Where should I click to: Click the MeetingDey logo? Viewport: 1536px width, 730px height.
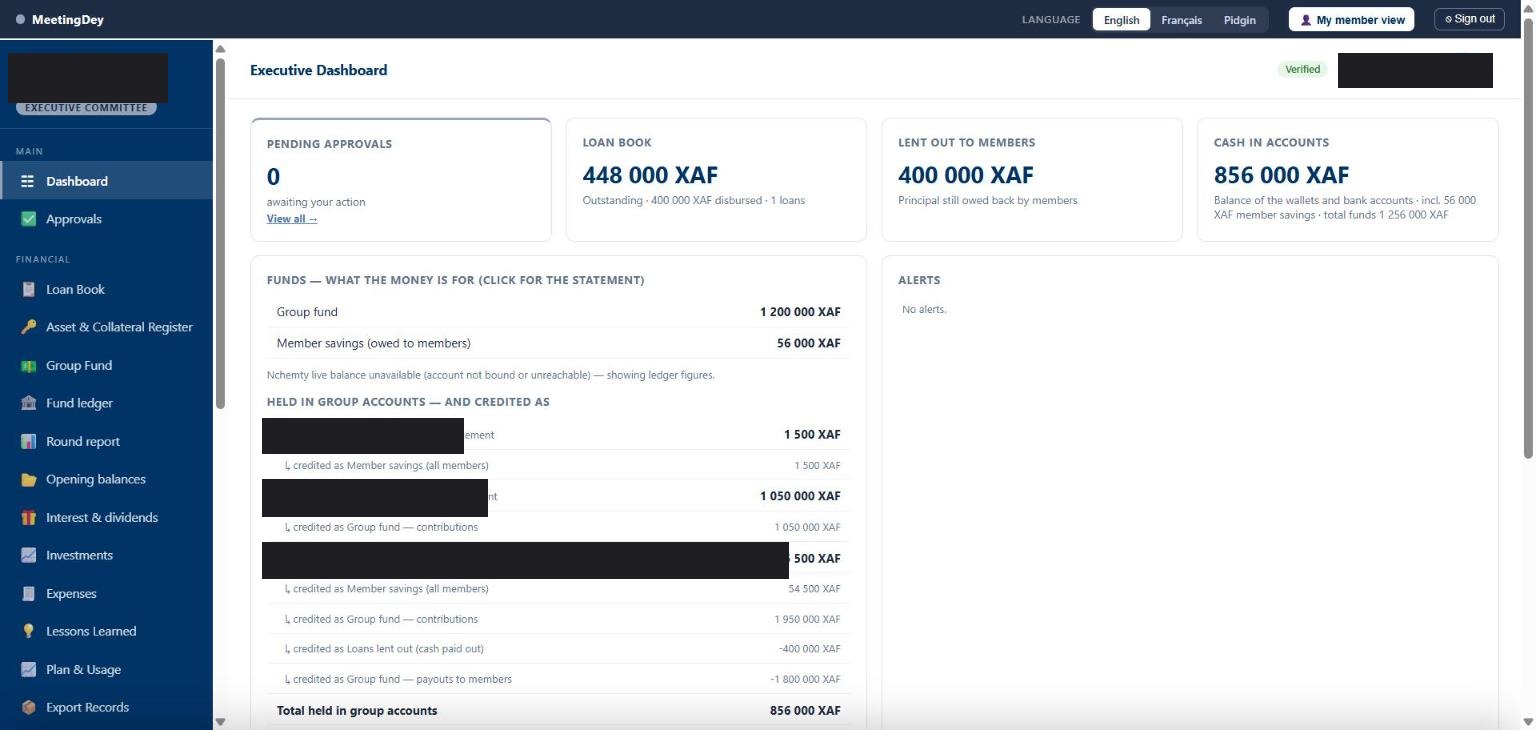click(x=60, y=19)
